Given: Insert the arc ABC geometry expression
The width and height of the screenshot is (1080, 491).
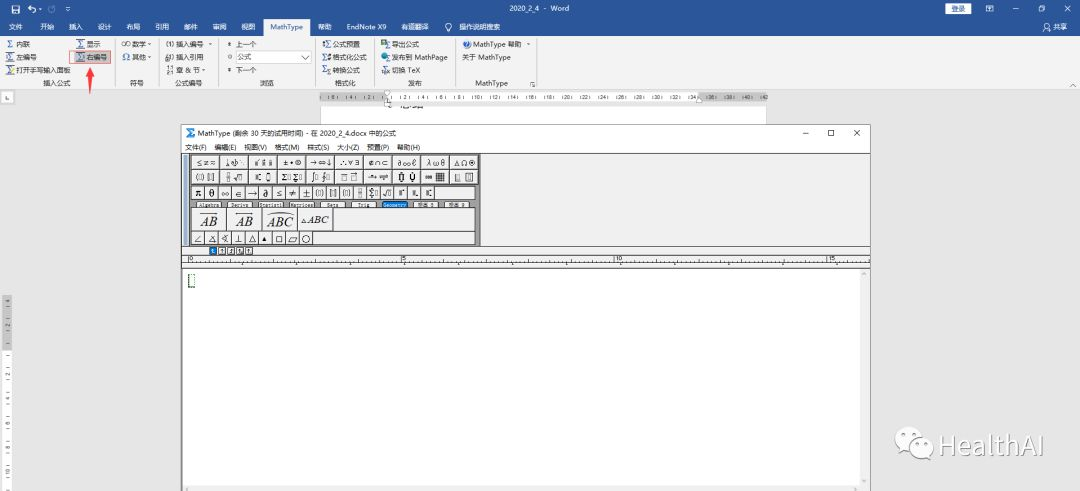Looking at the screenshot, I should click(280, 220).
